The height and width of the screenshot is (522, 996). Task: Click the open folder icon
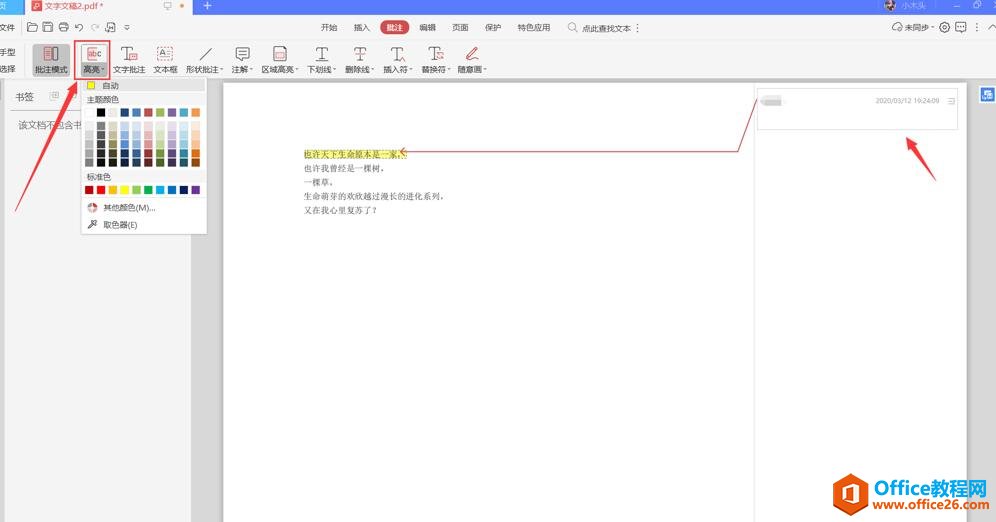[33, 28]
